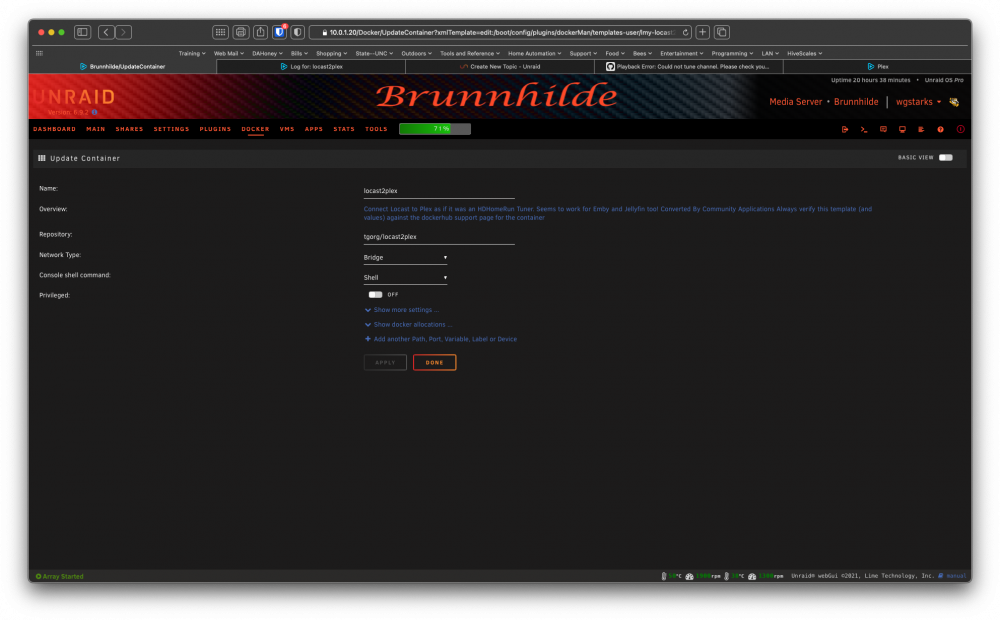
Task: Click the version info icon next to Version 6.9.2
Action: [x=94, y=112]
